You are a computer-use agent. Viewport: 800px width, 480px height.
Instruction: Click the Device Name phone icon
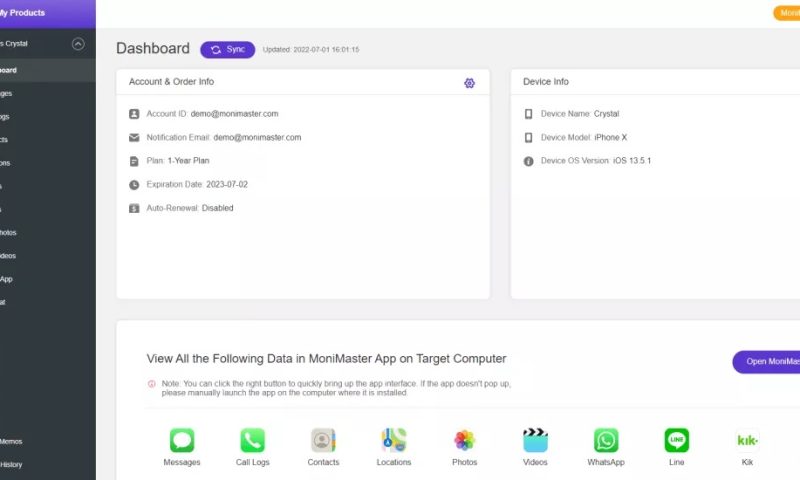point(529,114)
